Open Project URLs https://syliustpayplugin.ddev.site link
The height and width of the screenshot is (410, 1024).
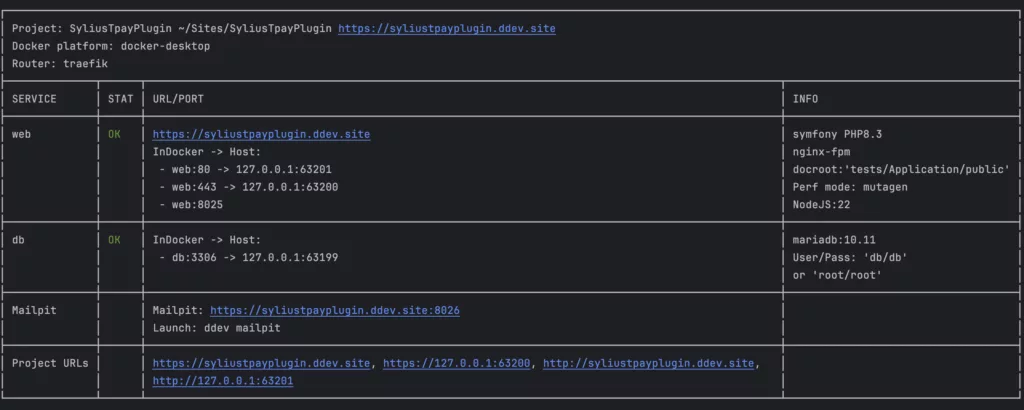point(261,364)
